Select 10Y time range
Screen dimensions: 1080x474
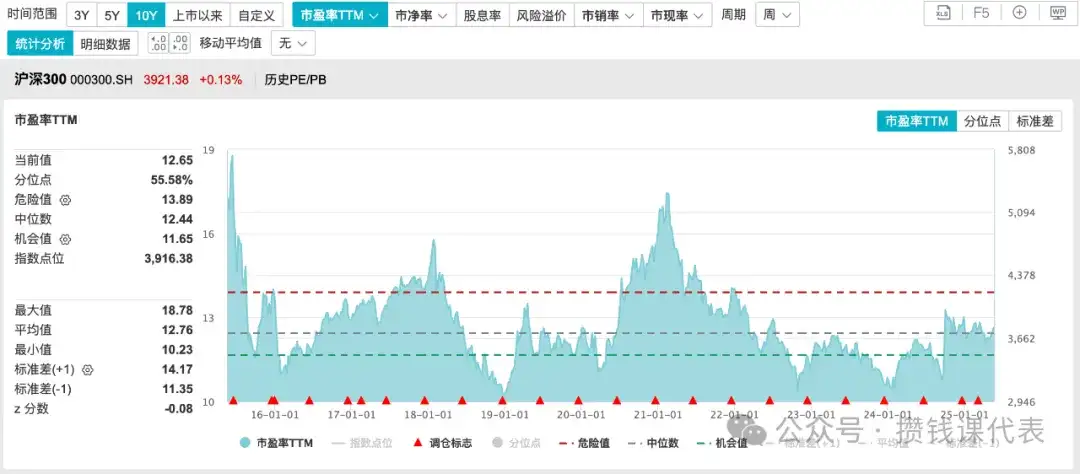click(x=146, y=14)
